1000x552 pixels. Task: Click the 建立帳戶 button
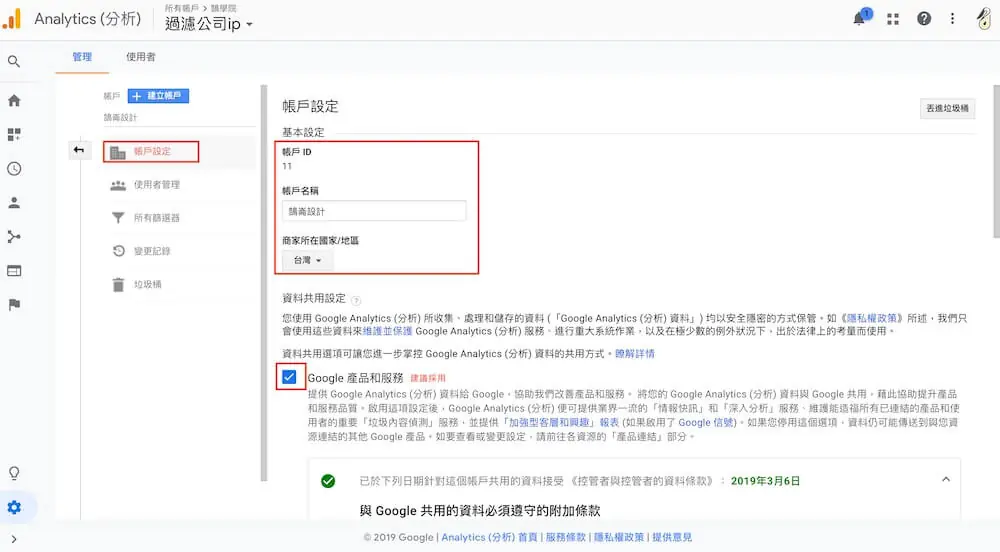tap(158, 96)
